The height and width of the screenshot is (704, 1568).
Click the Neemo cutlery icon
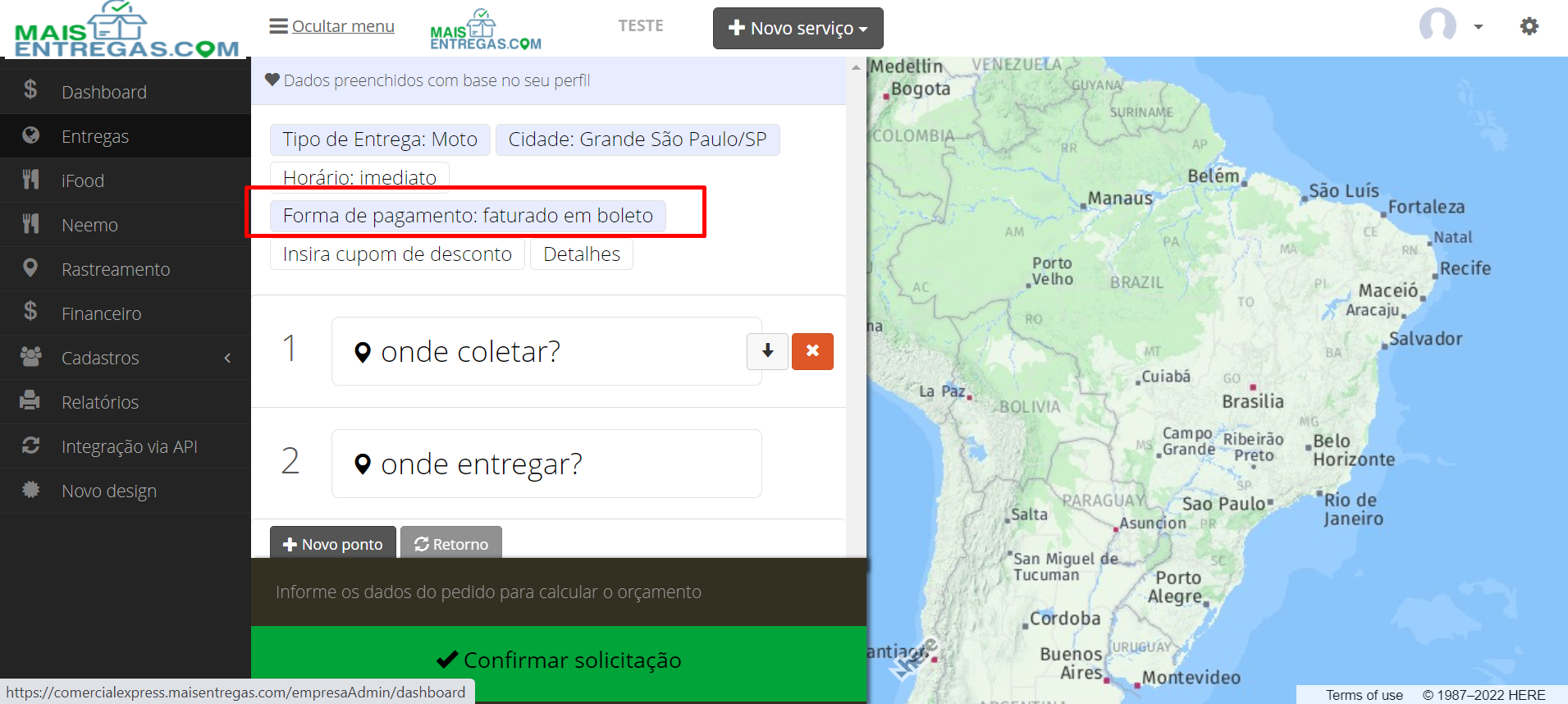tap(30, 223)
